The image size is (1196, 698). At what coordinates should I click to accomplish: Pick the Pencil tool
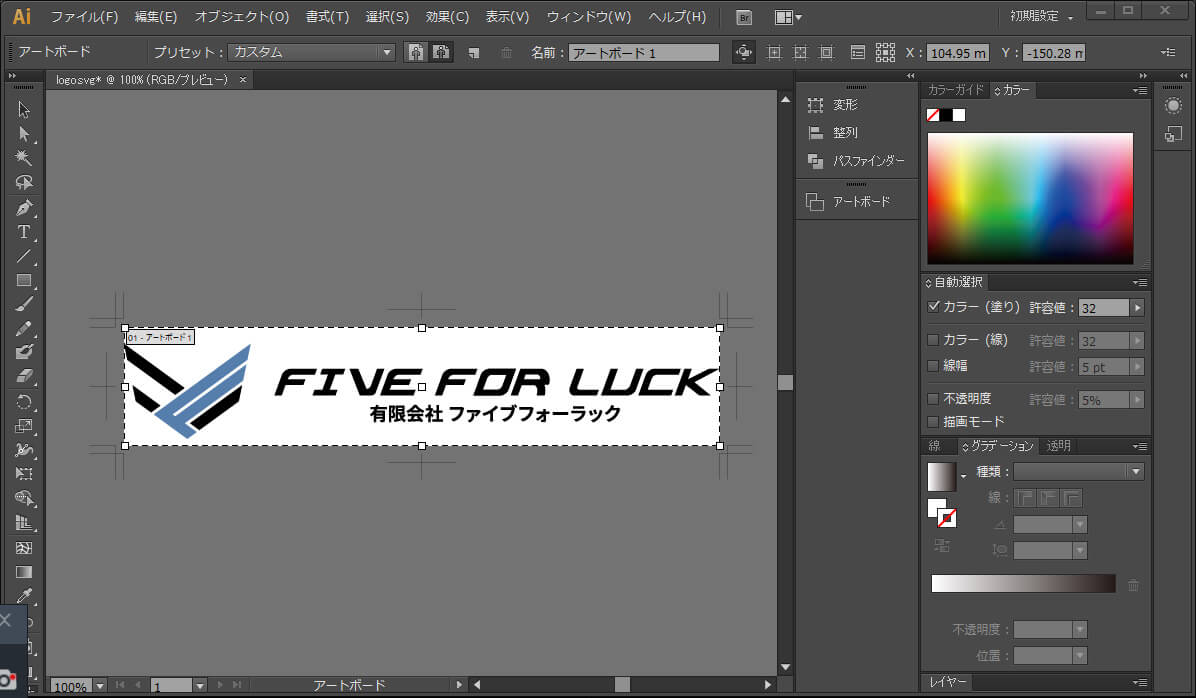pos(24,329)
